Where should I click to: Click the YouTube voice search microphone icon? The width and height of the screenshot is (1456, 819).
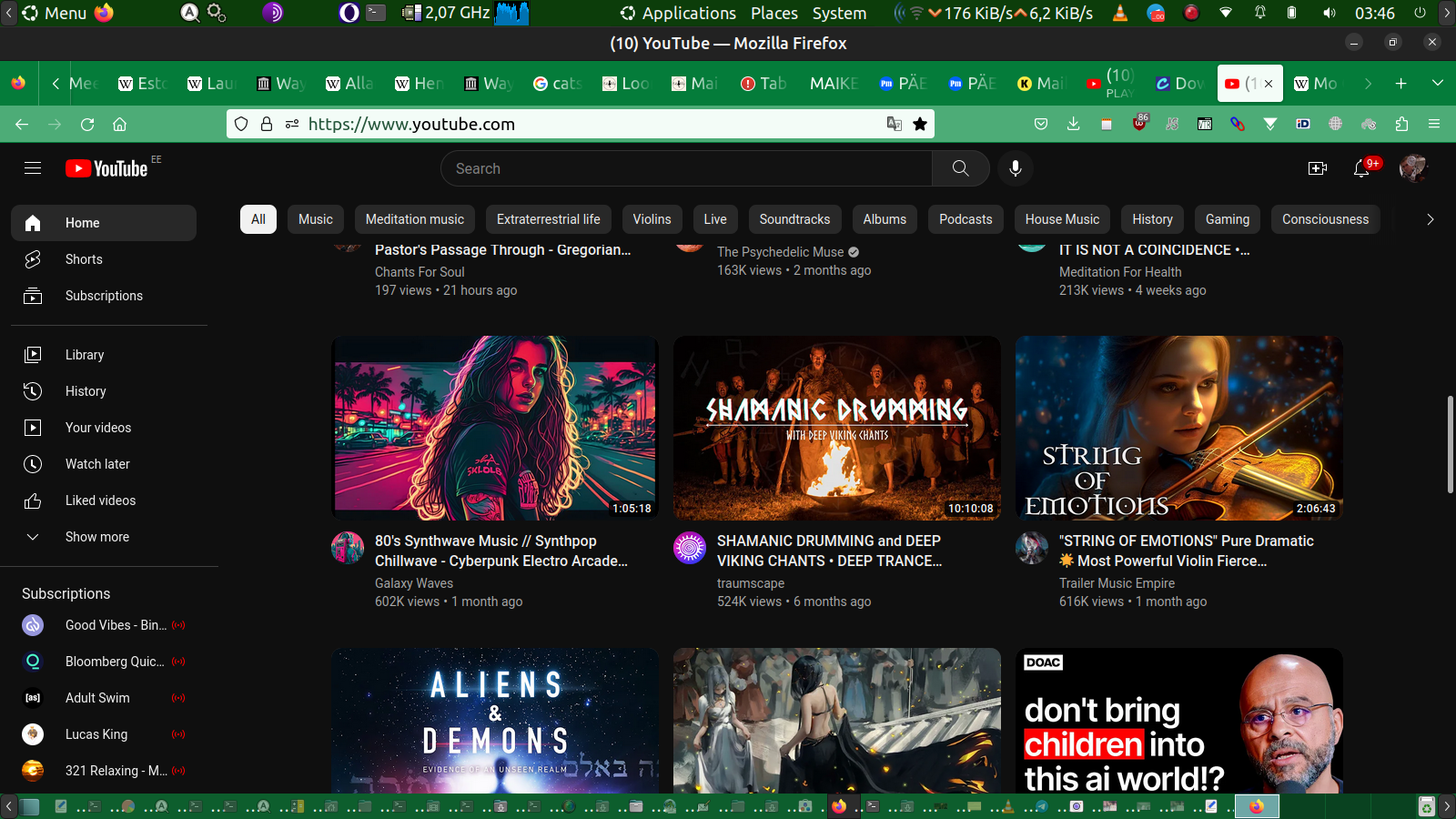pyautogui.click(x=1015, y=168)
